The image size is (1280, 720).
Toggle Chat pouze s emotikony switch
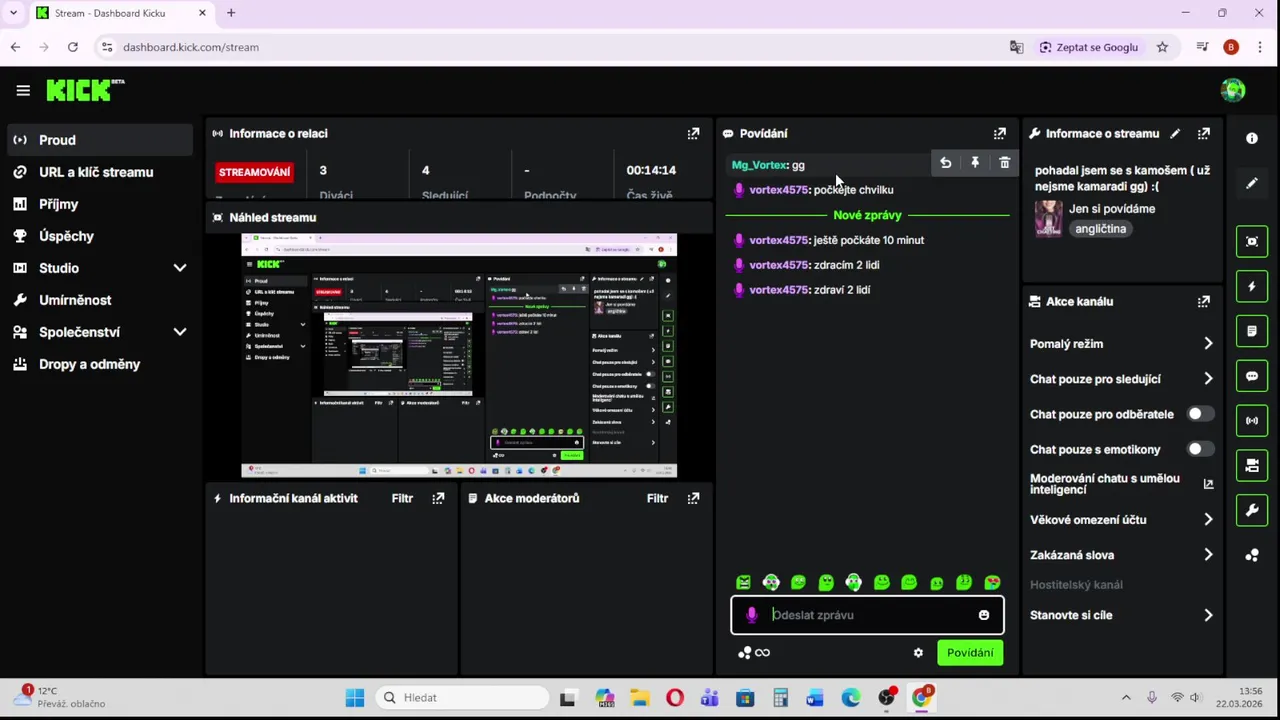(x=1200, y=449)
